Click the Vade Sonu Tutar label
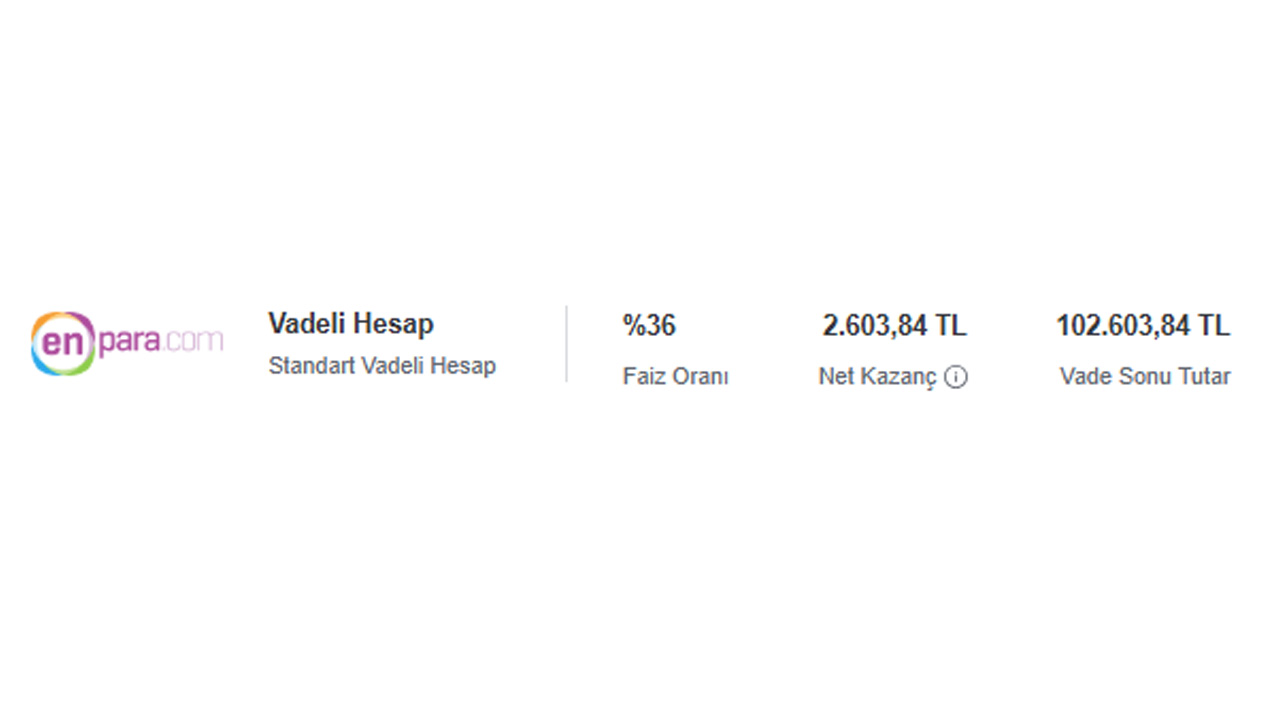Viewport: 1280px width, 720px height. (x=1145, y=377)
